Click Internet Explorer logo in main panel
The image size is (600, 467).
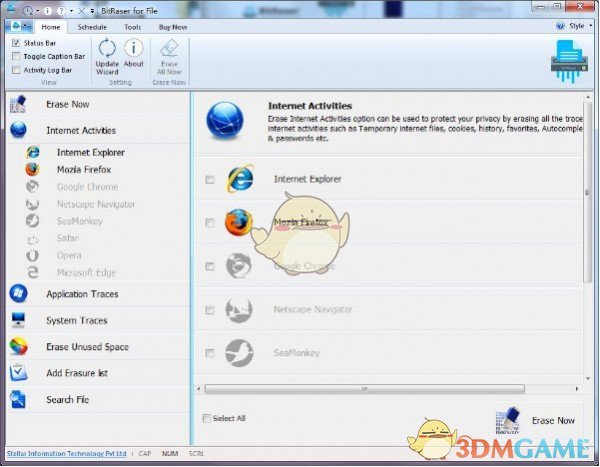pyautogui.click(x=240, y=179)
